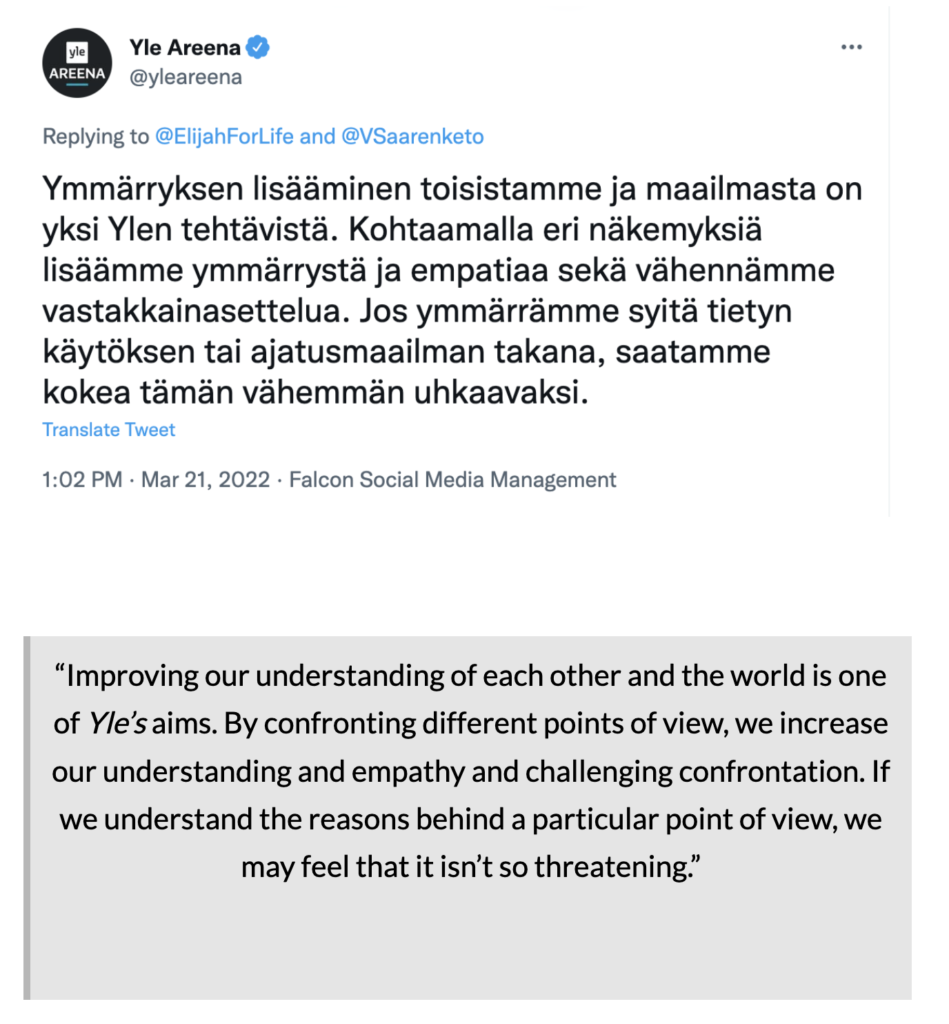Click the 'Replying to' label
The image size is (949, 1024).
coord(95,136)
